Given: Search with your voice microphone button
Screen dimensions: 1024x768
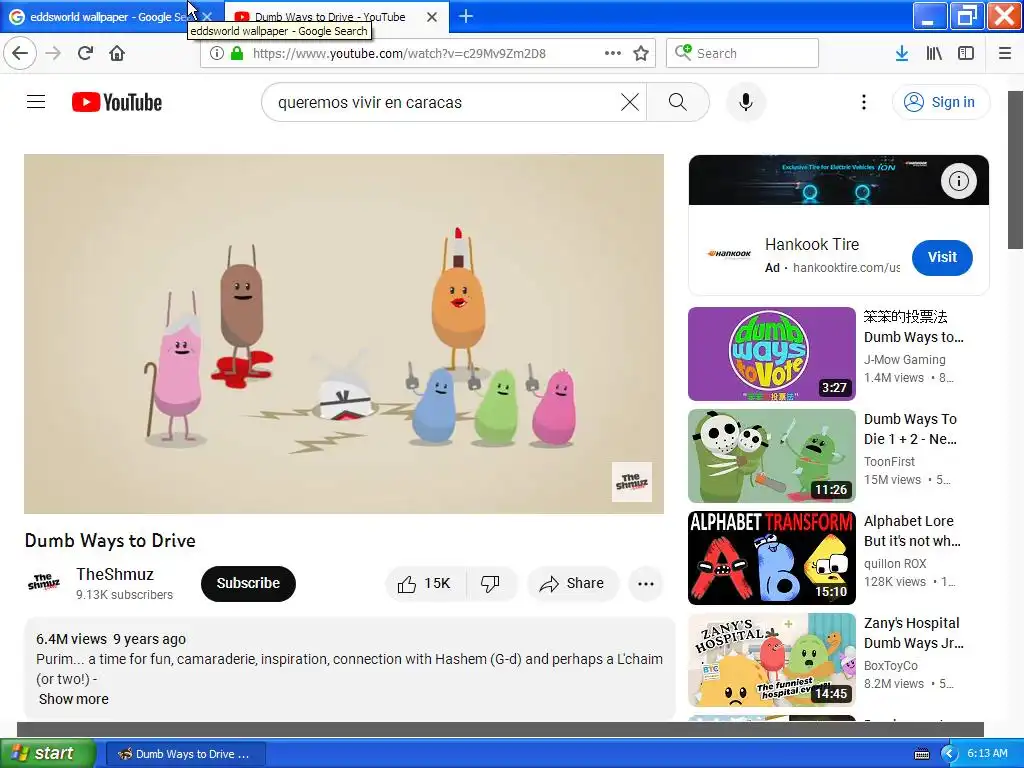Looking at the screenshot, I should [746, 102].
